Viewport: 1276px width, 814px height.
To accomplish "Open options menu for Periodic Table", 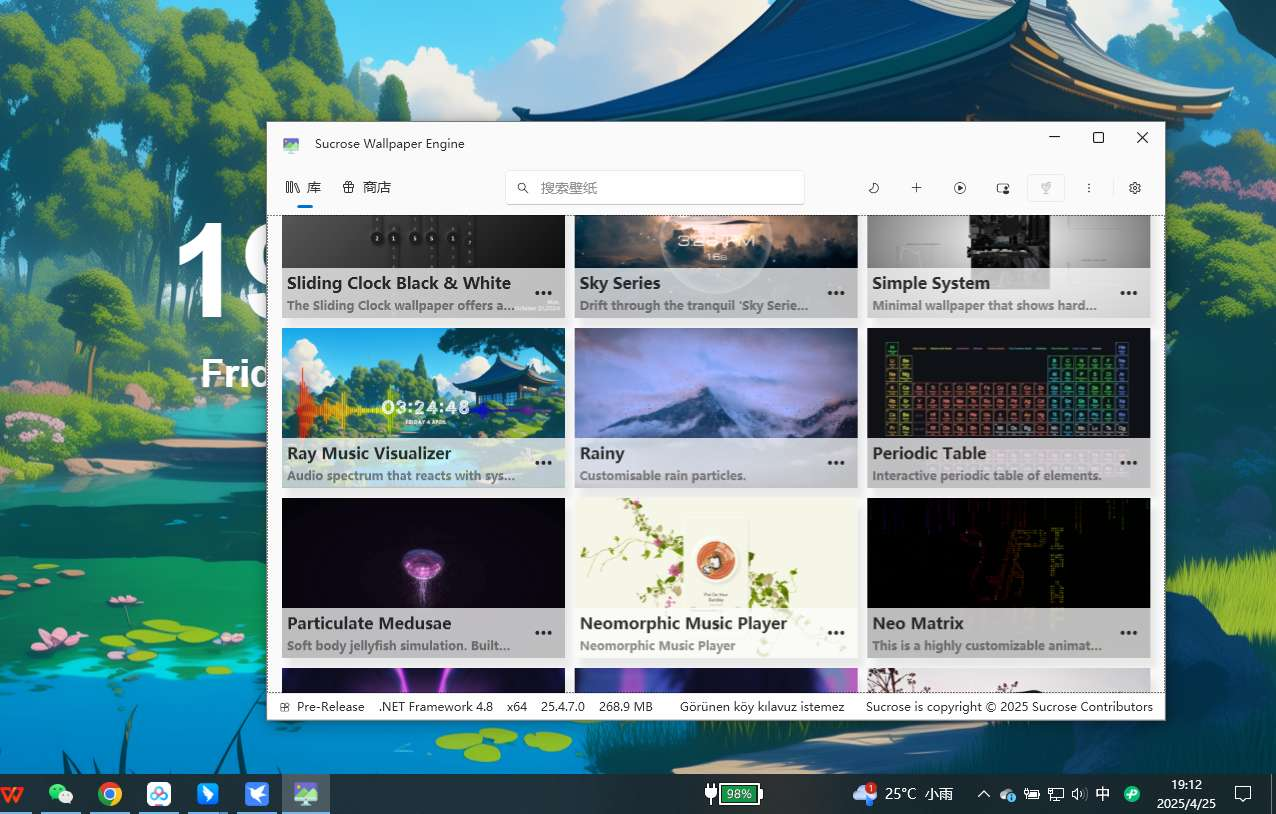I will point(1129,463).
